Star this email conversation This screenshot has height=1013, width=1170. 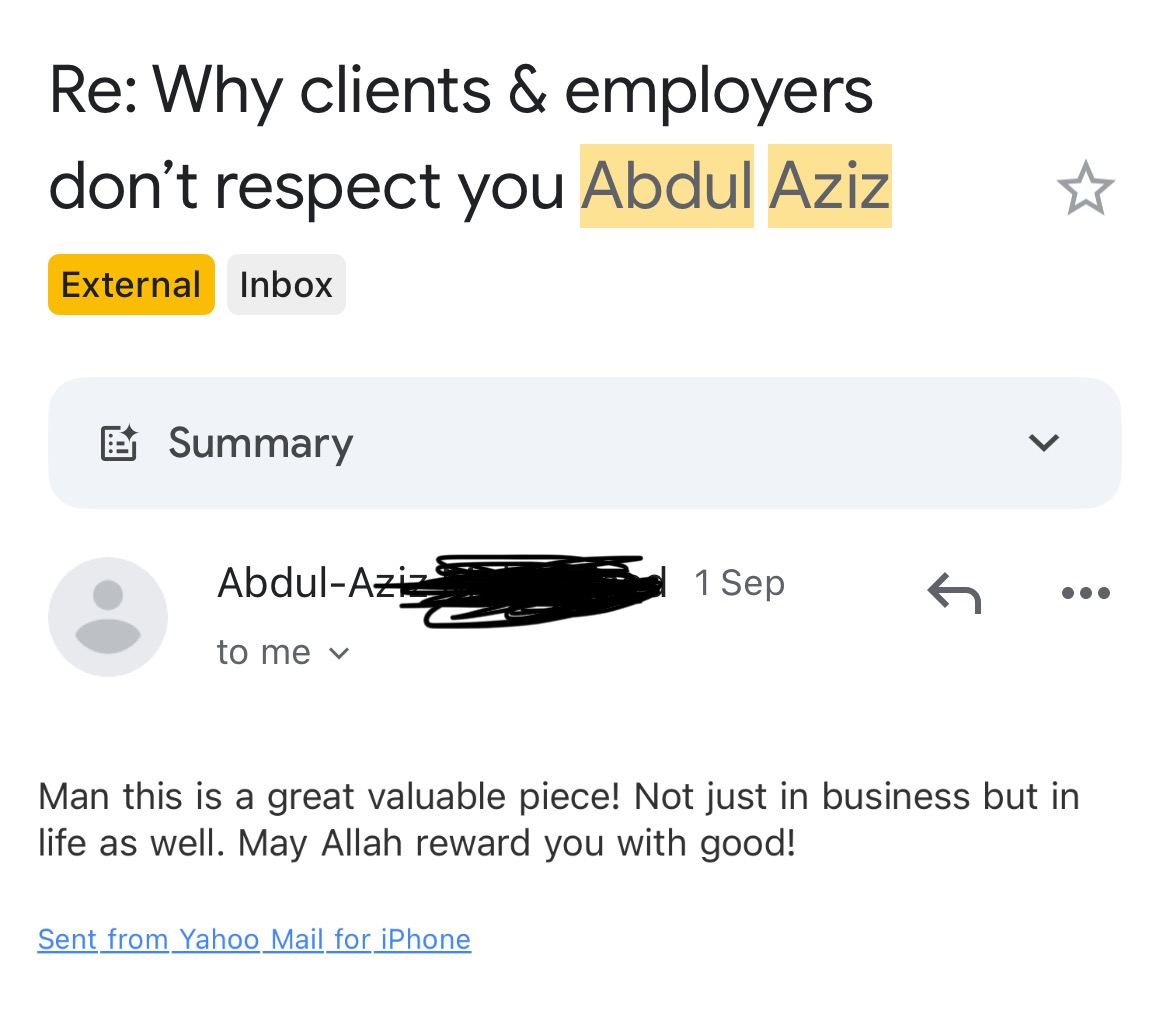click(1085, 190)
